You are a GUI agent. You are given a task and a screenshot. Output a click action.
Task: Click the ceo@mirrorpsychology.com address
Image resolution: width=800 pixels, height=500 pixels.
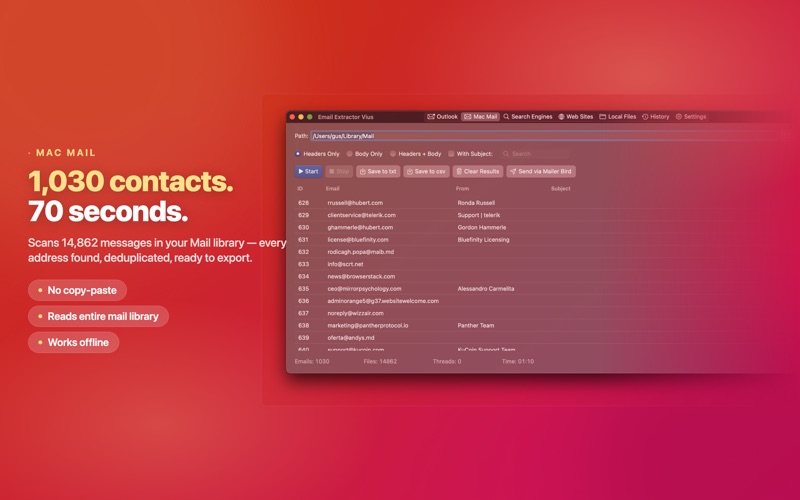(364, 289)
